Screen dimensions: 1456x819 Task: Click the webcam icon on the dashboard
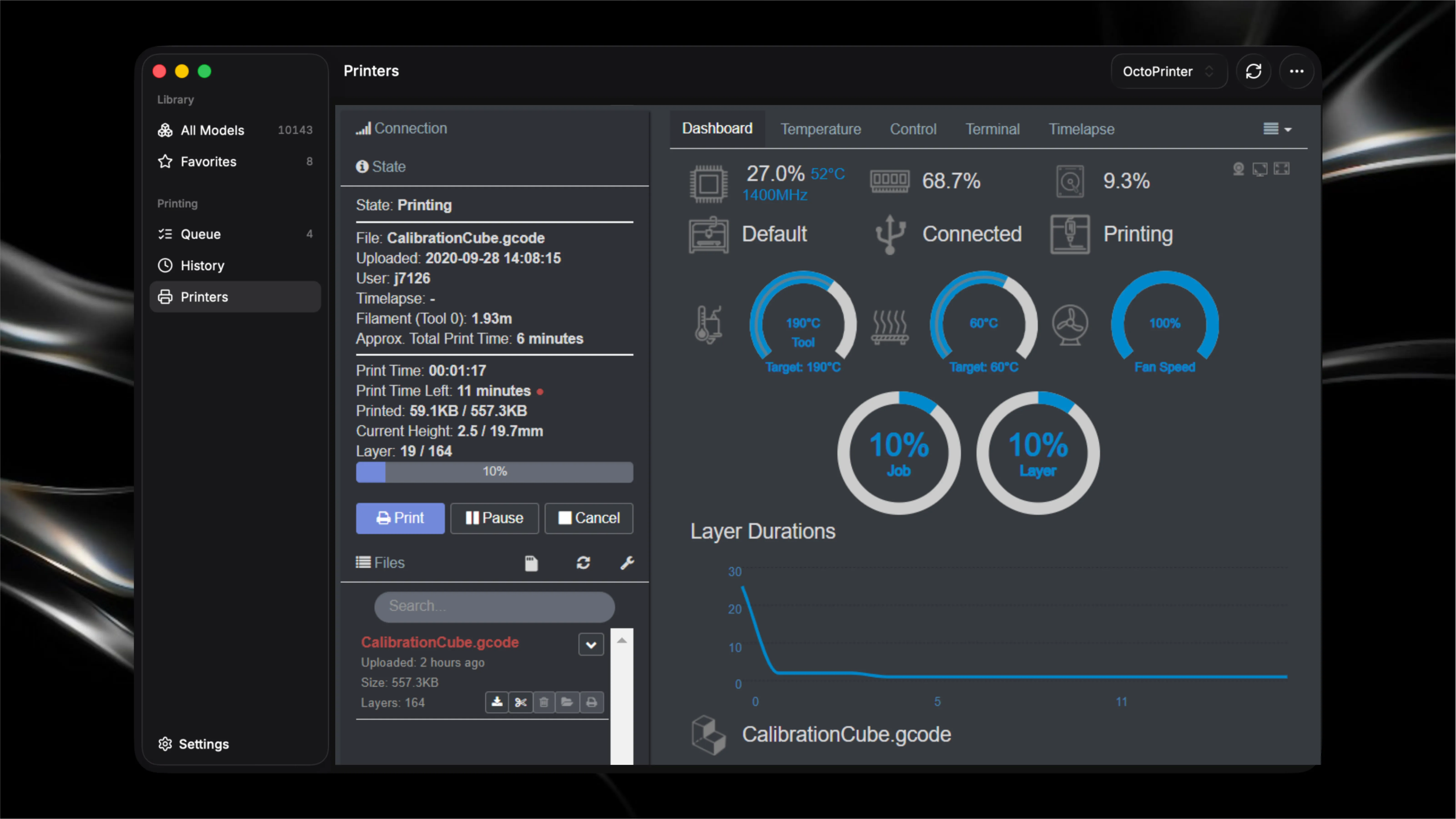(1238, 169)
